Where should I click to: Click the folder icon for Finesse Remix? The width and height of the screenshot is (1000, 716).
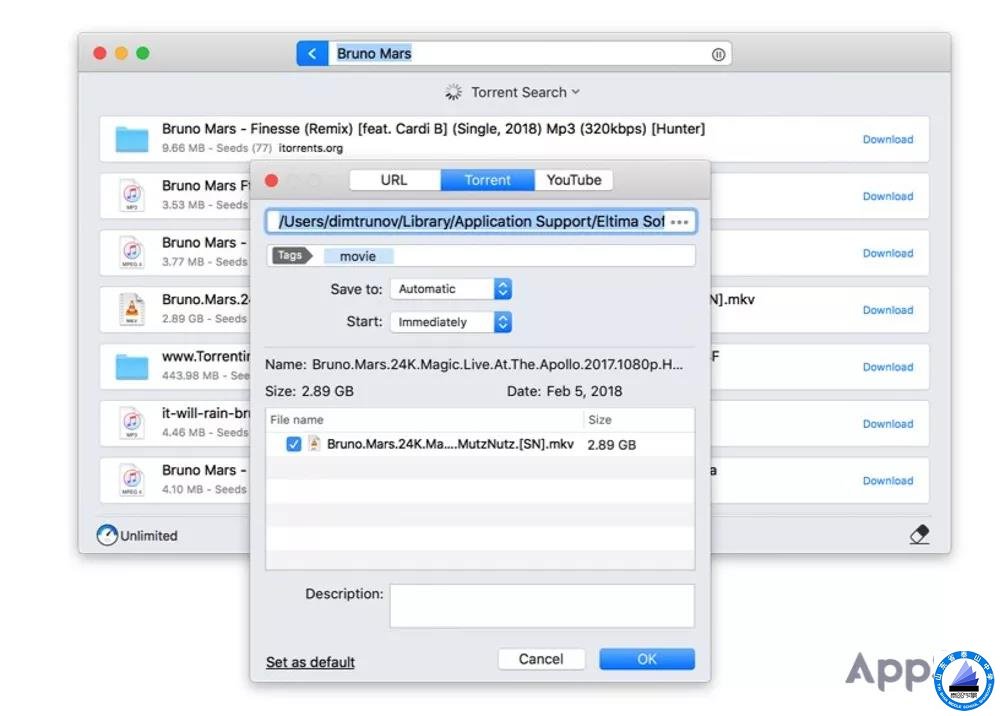point(132,139)
